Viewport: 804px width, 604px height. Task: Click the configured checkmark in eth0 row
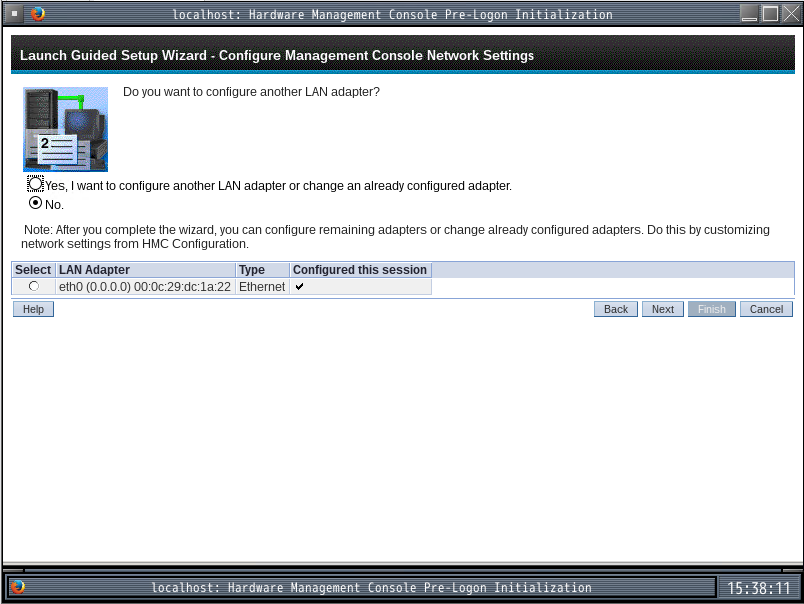pos(299,287)
